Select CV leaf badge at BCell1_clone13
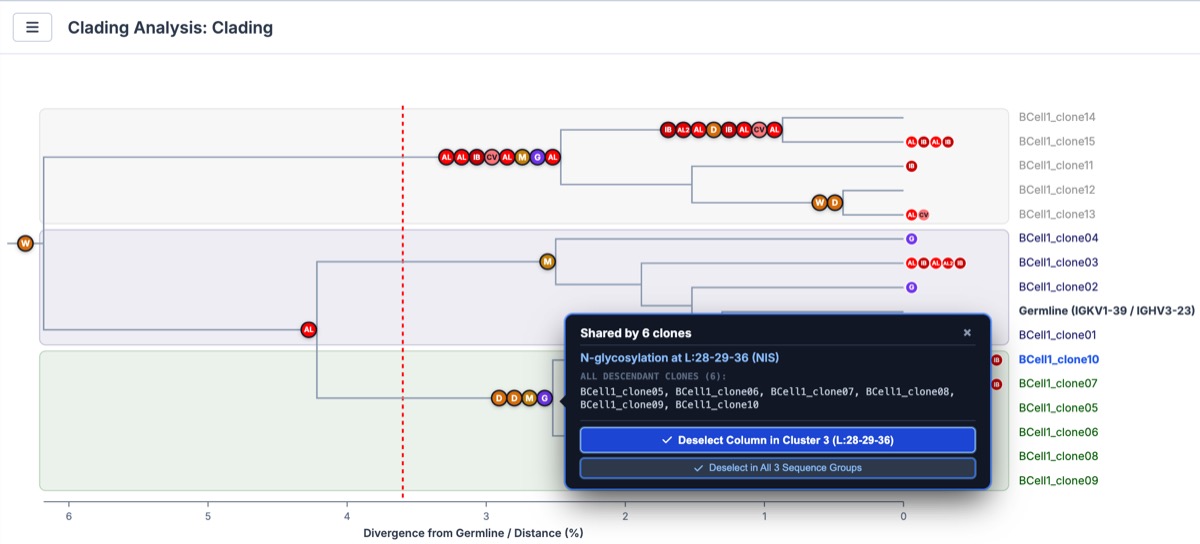This screenshot has height=544, width=1200. tap(923, 215)
